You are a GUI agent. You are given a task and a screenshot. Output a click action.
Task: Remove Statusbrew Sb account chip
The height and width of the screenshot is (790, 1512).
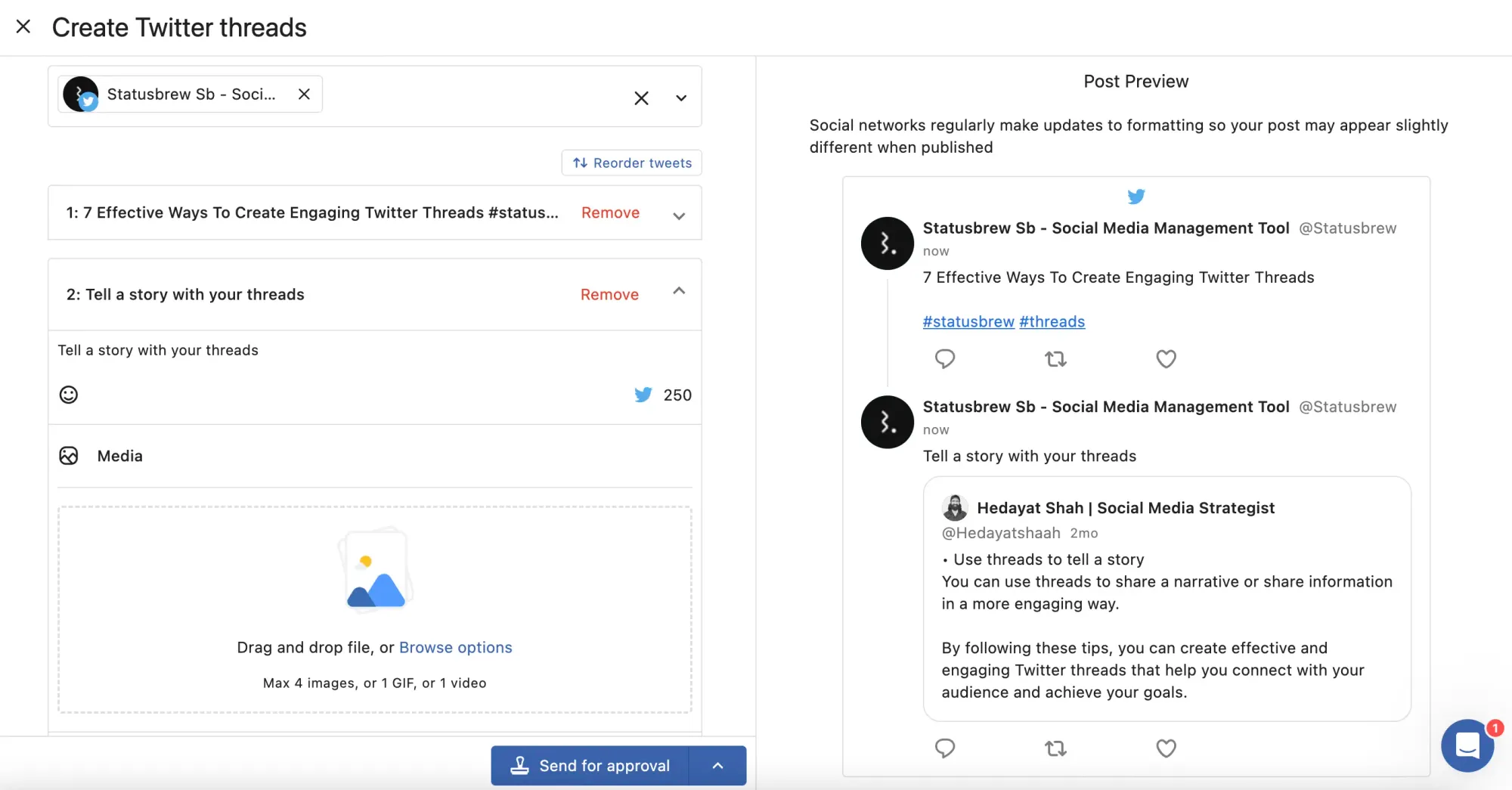(304, 94)
